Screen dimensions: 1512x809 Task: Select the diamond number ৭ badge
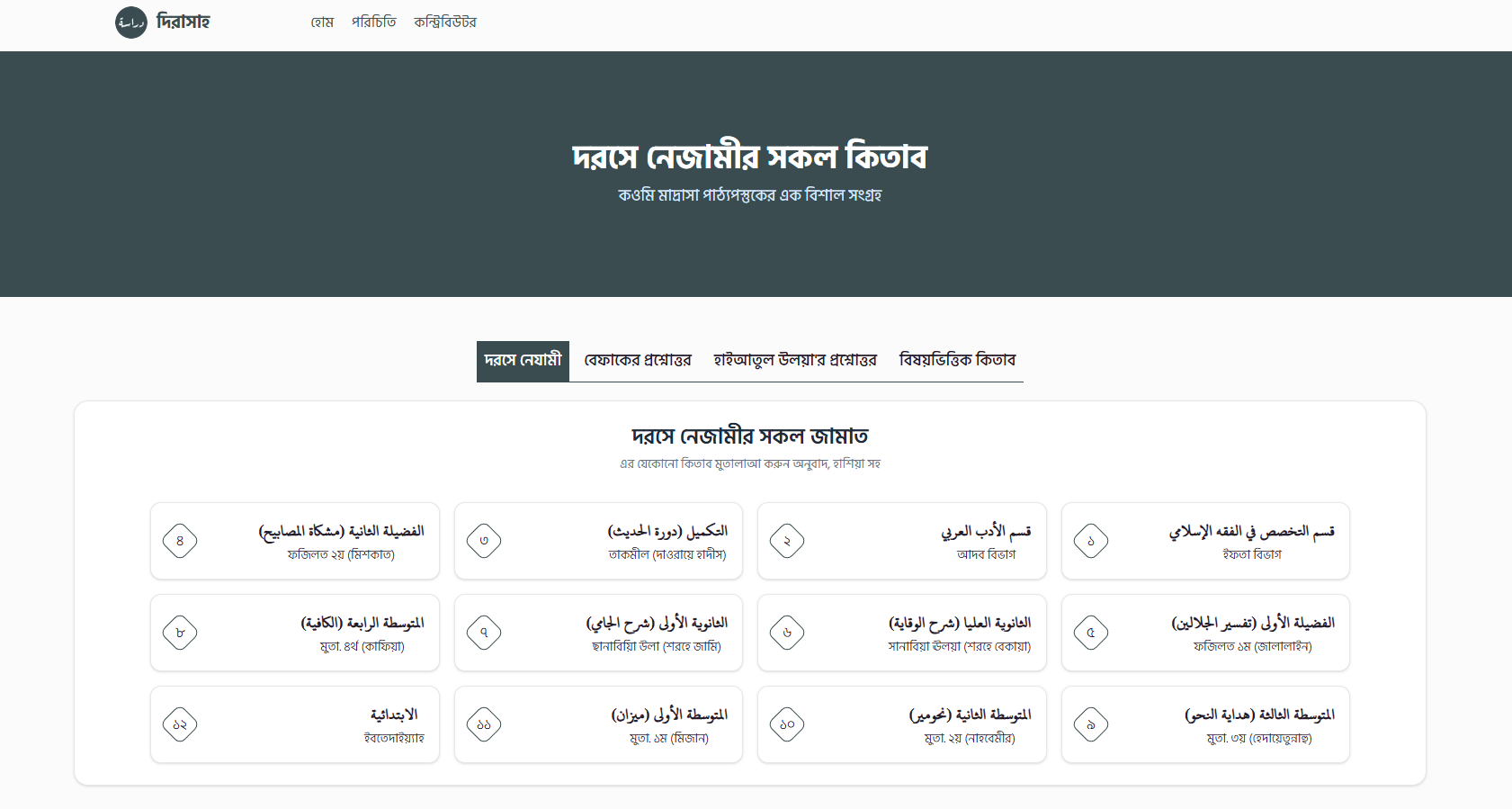(x=484, y=633)
